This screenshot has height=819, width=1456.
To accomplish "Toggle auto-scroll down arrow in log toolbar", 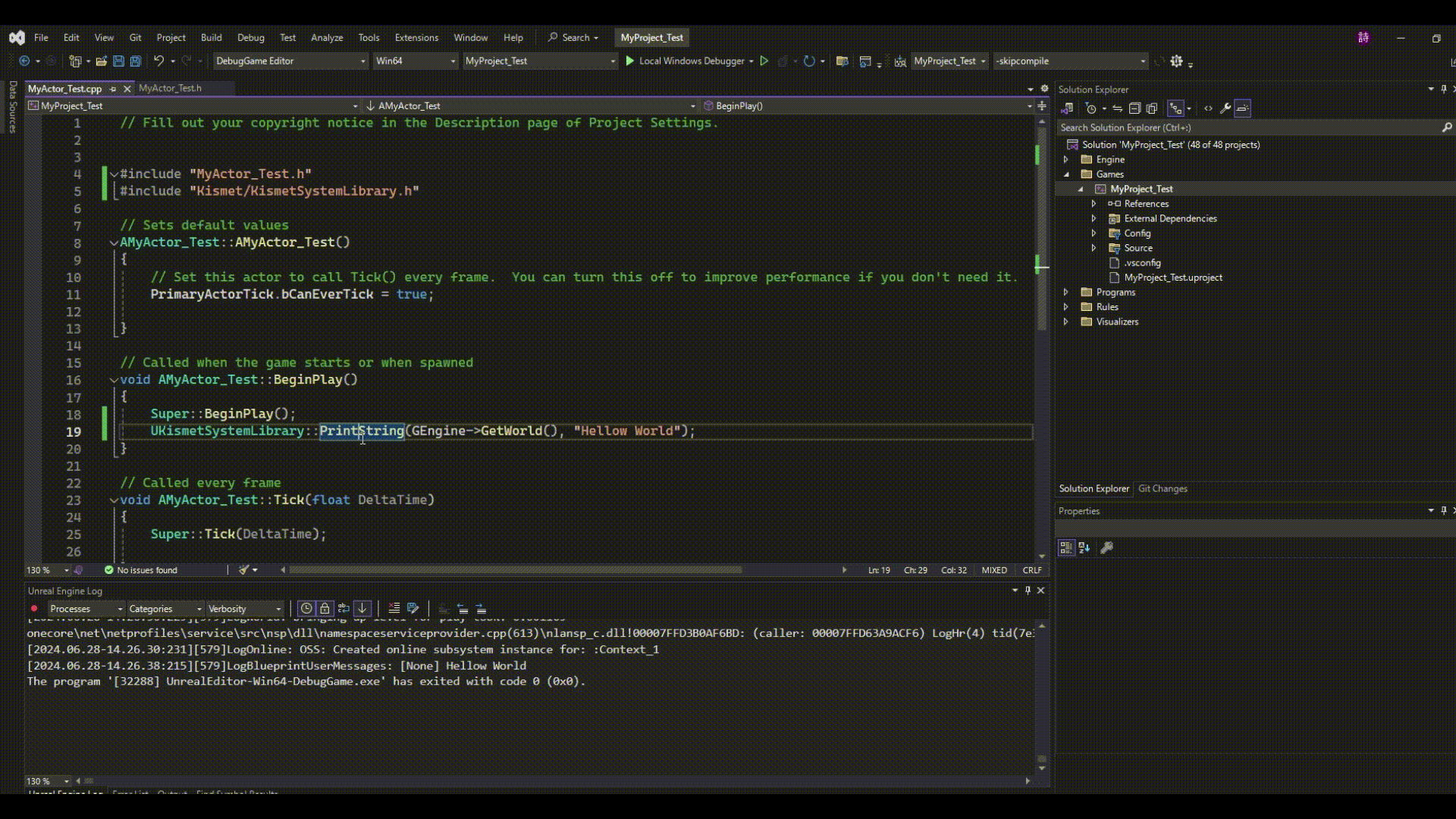I will [x=362, y=609].
